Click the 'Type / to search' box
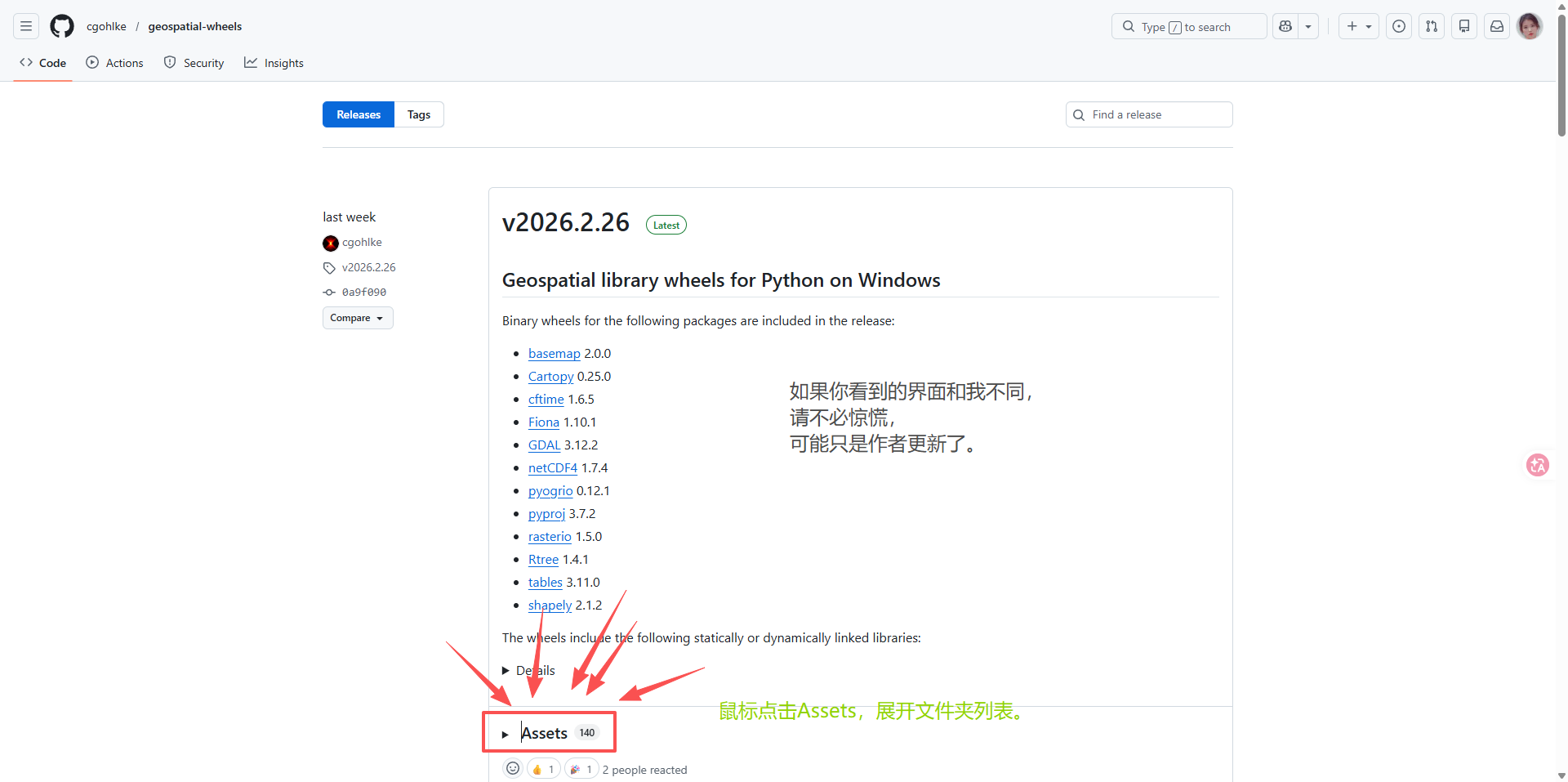This screenshot has height=782, width=1568. click(1189, 26)
